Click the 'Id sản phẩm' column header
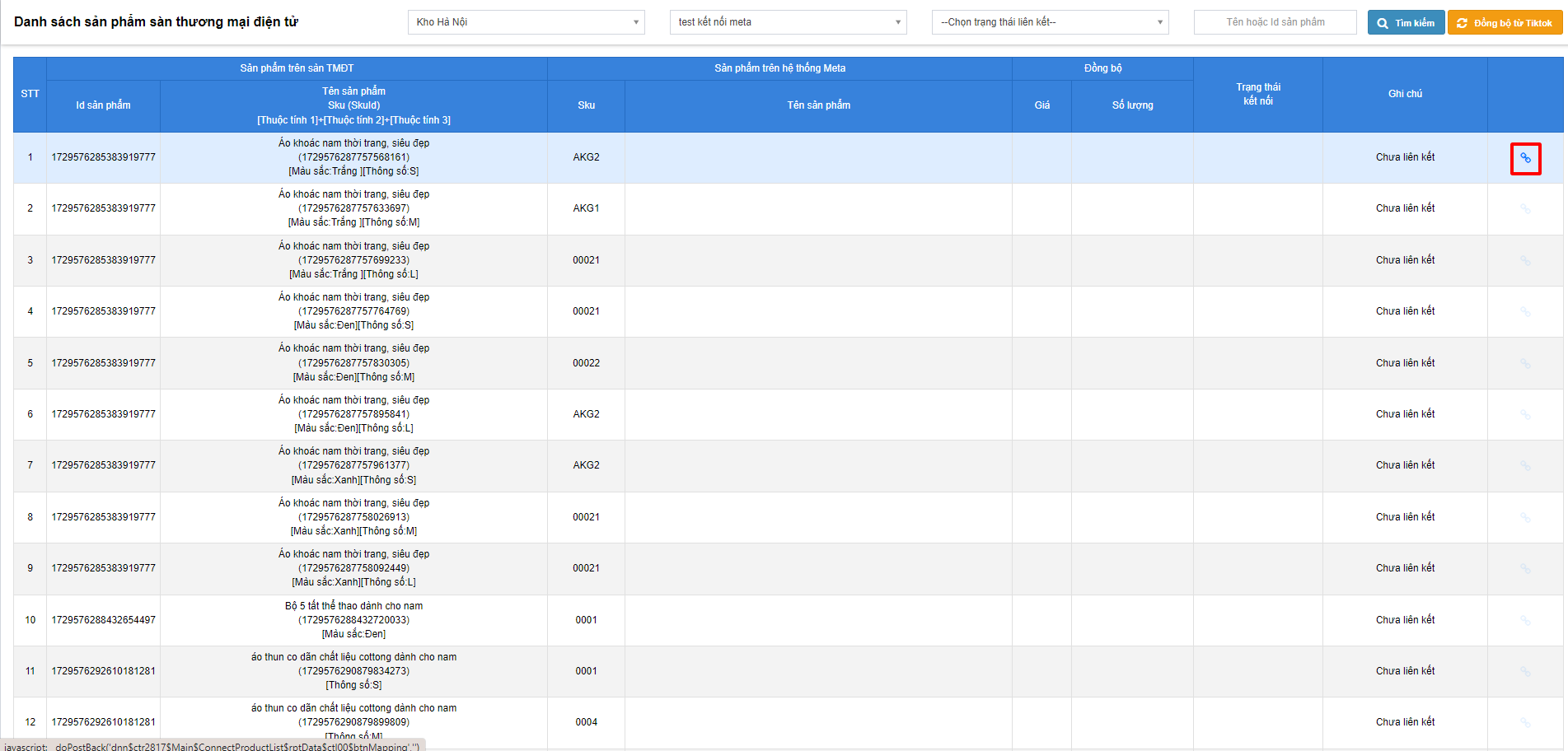 click(103, 105)
